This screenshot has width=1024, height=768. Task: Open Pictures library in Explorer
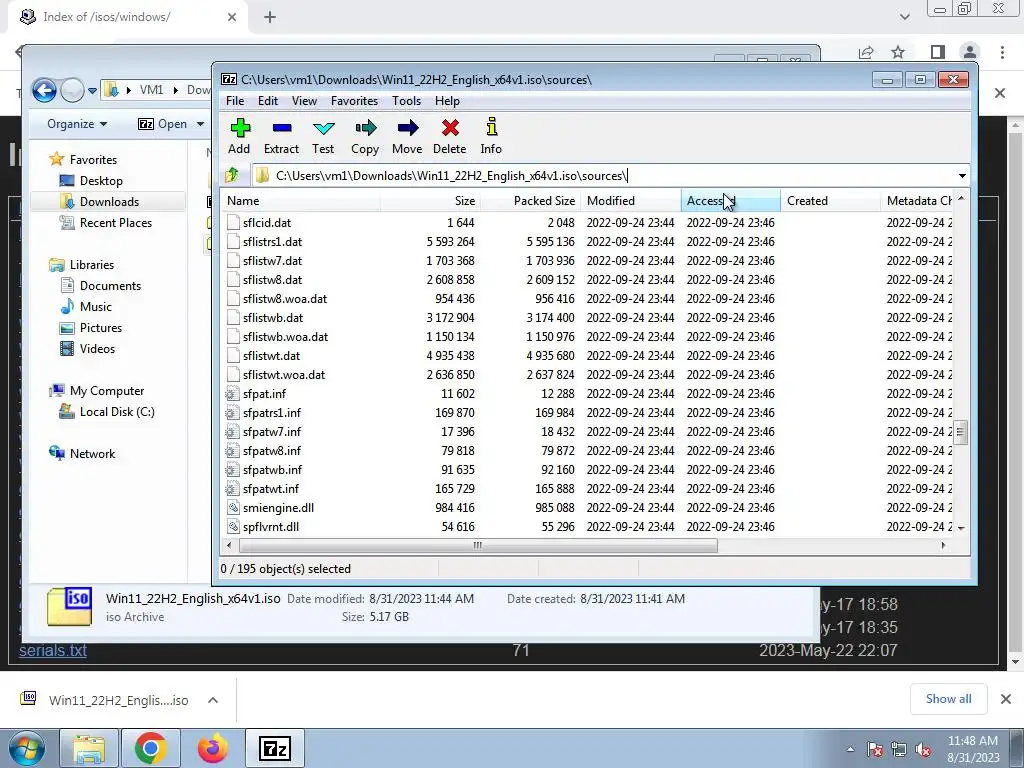click(x=90, y=328)
